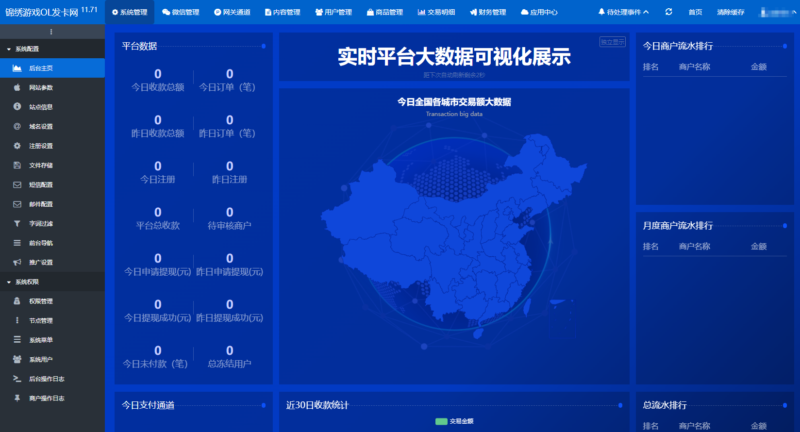The height and width of the screenshot is (432, 800).
Task: Click the 独立显示 button on the banner
Action: point(612,42)
